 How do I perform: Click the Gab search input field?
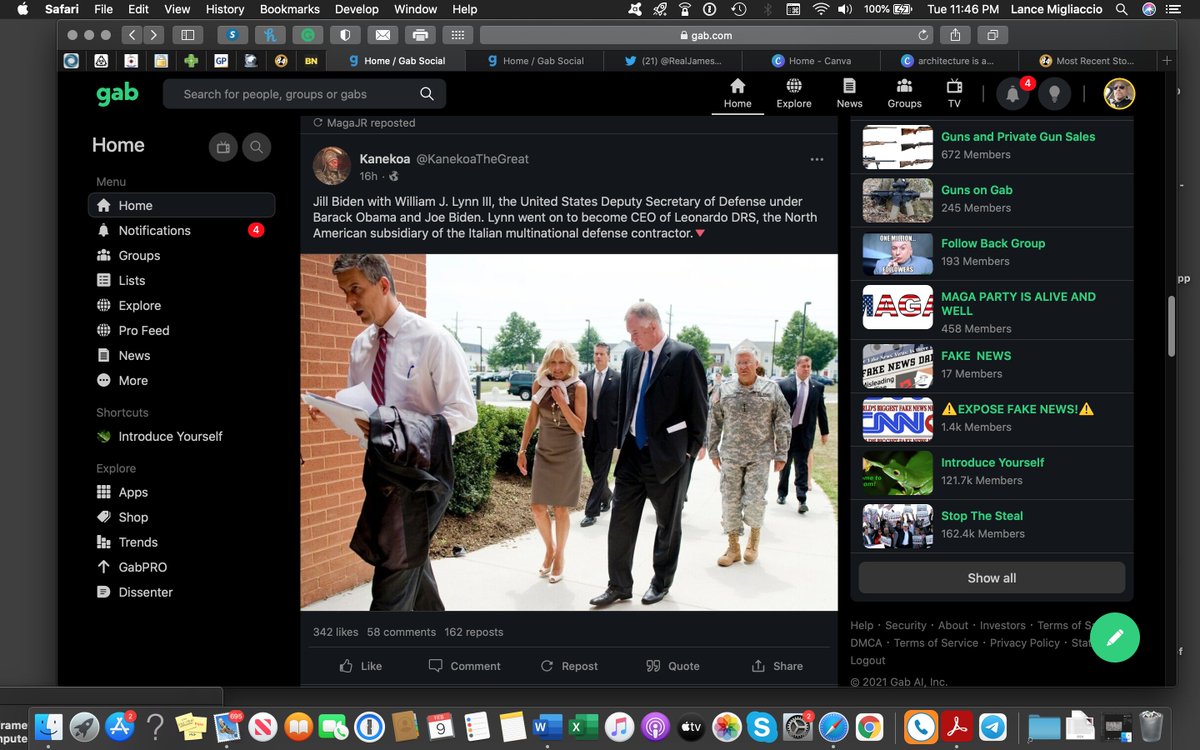tap(300, 94)
